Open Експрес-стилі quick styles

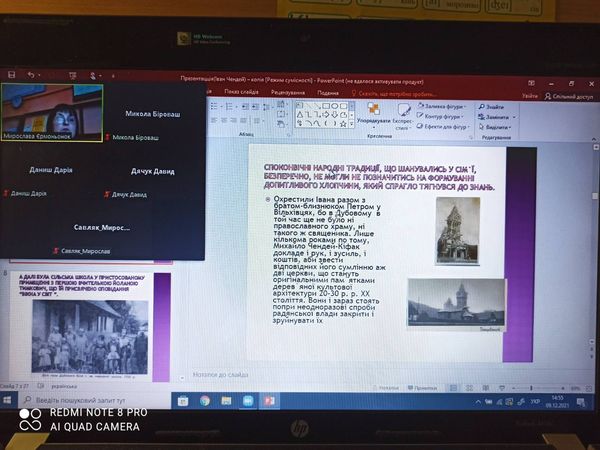[403, 116]
